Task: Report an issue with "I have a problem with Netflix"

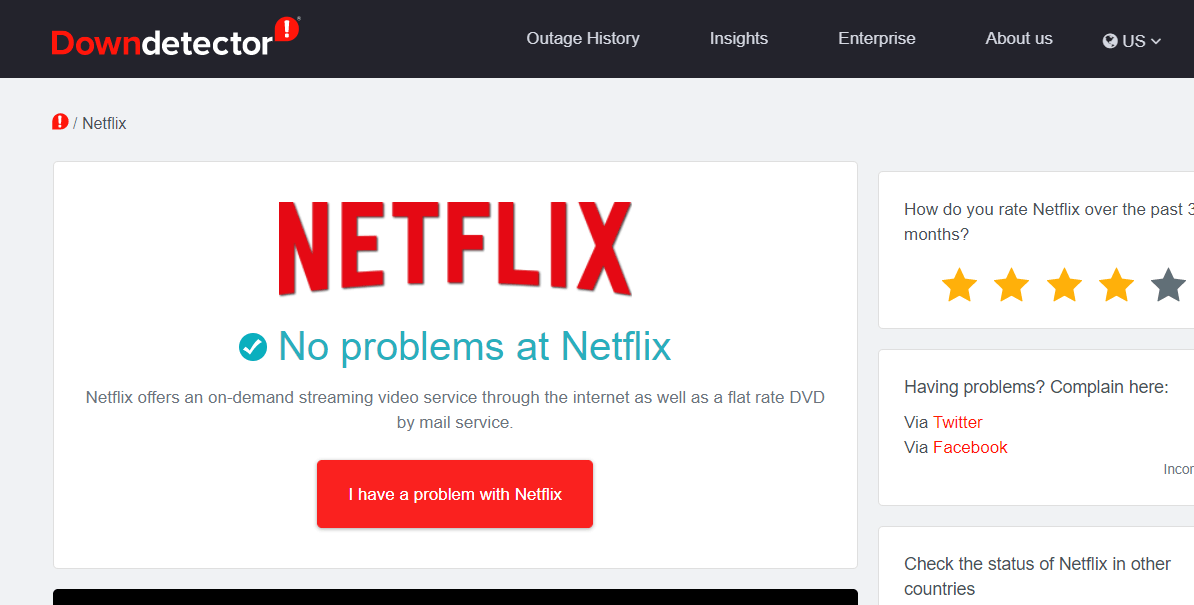Action: [455, 494]
